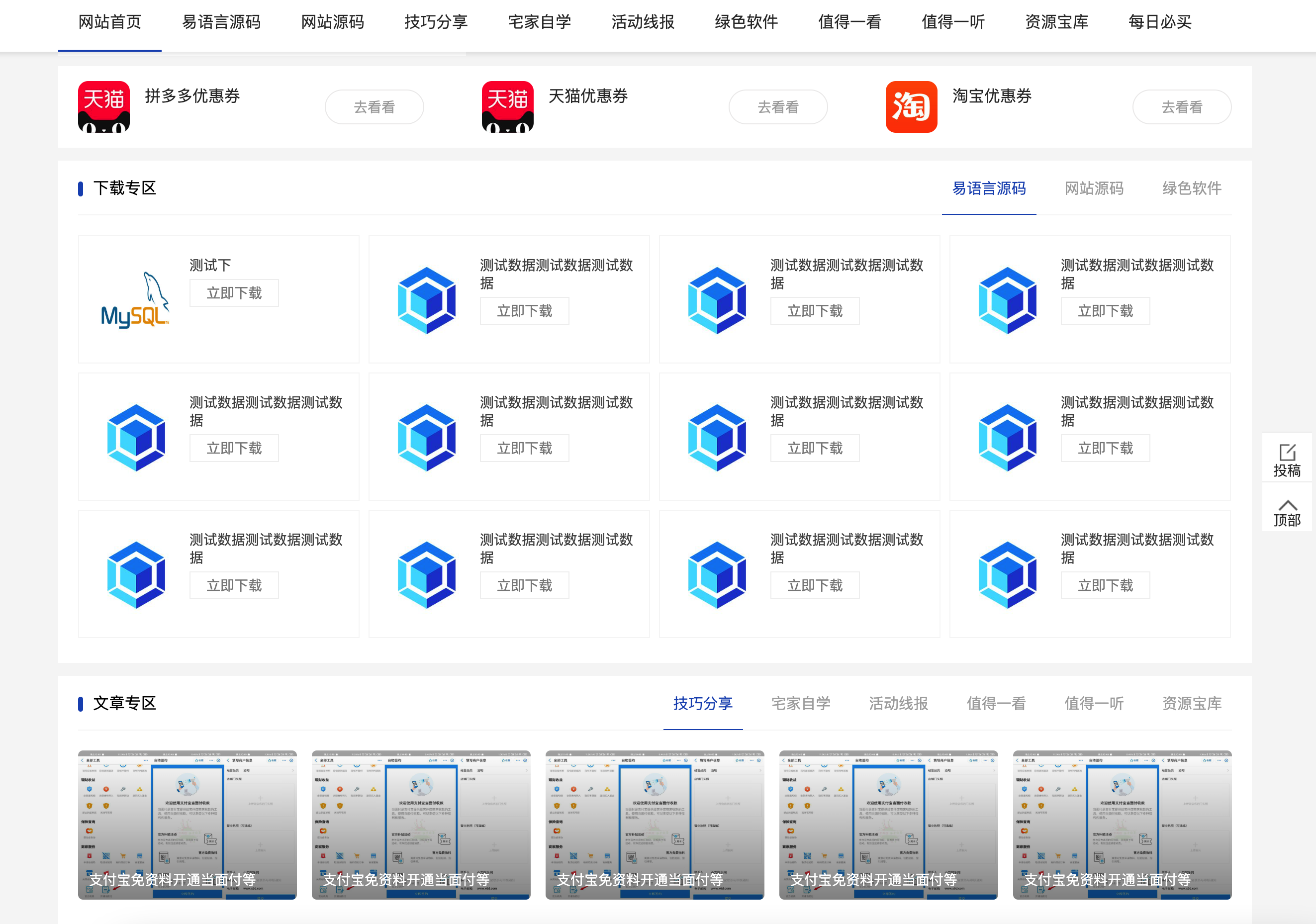Click 淘宝优惠券 title text

[992, 95]
